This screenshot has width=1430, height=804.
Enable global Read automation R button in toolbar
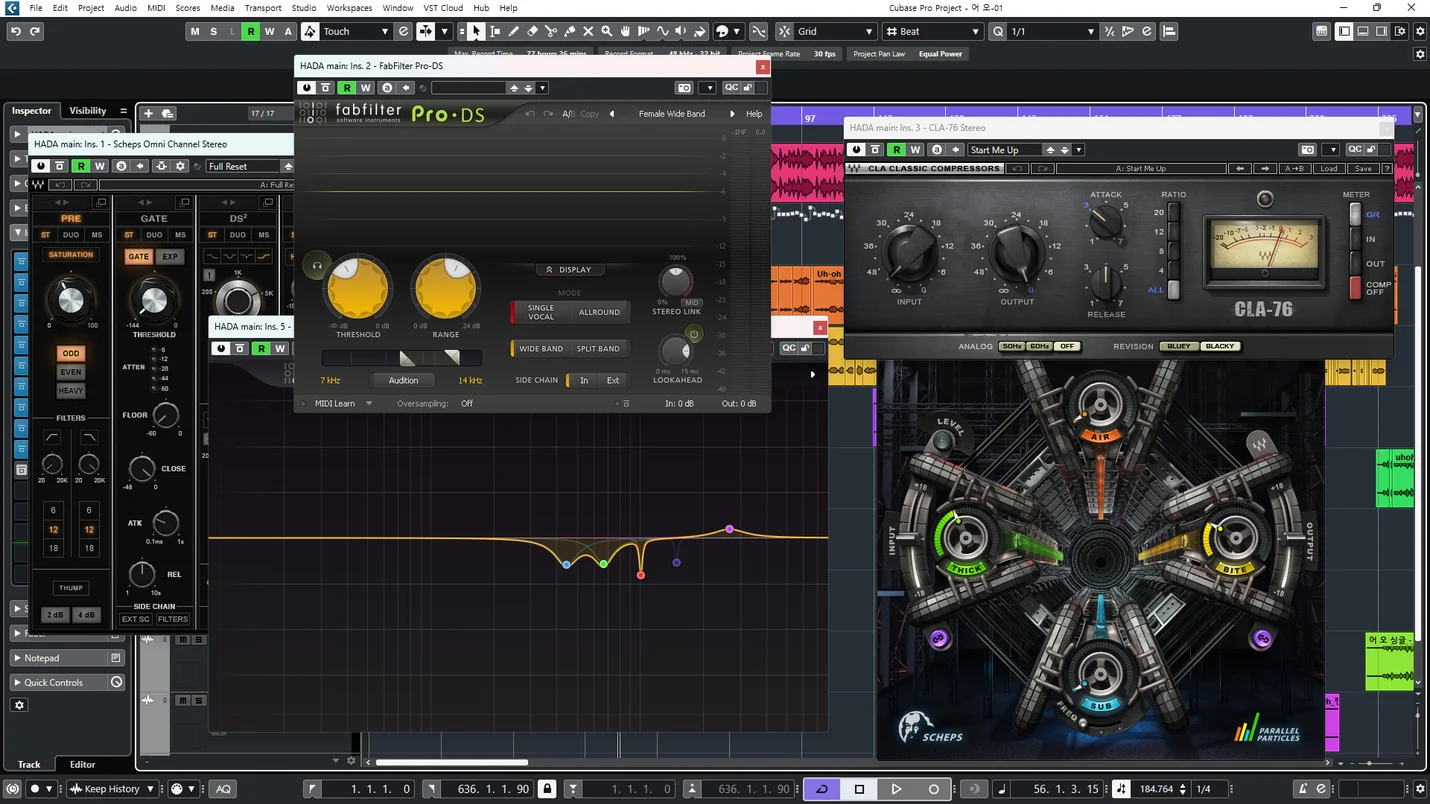pyautogui.click(x=251, y=31)
